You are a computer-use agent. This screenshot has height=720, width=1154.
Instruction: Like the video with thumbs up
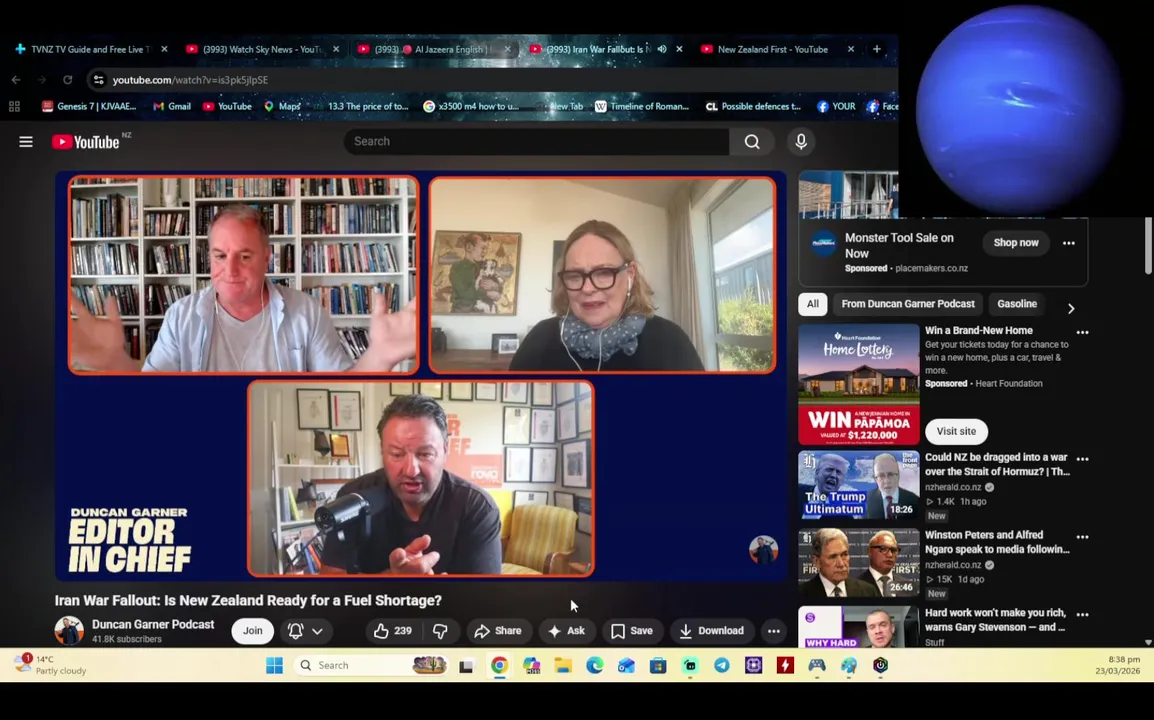[x=392, y=631]
